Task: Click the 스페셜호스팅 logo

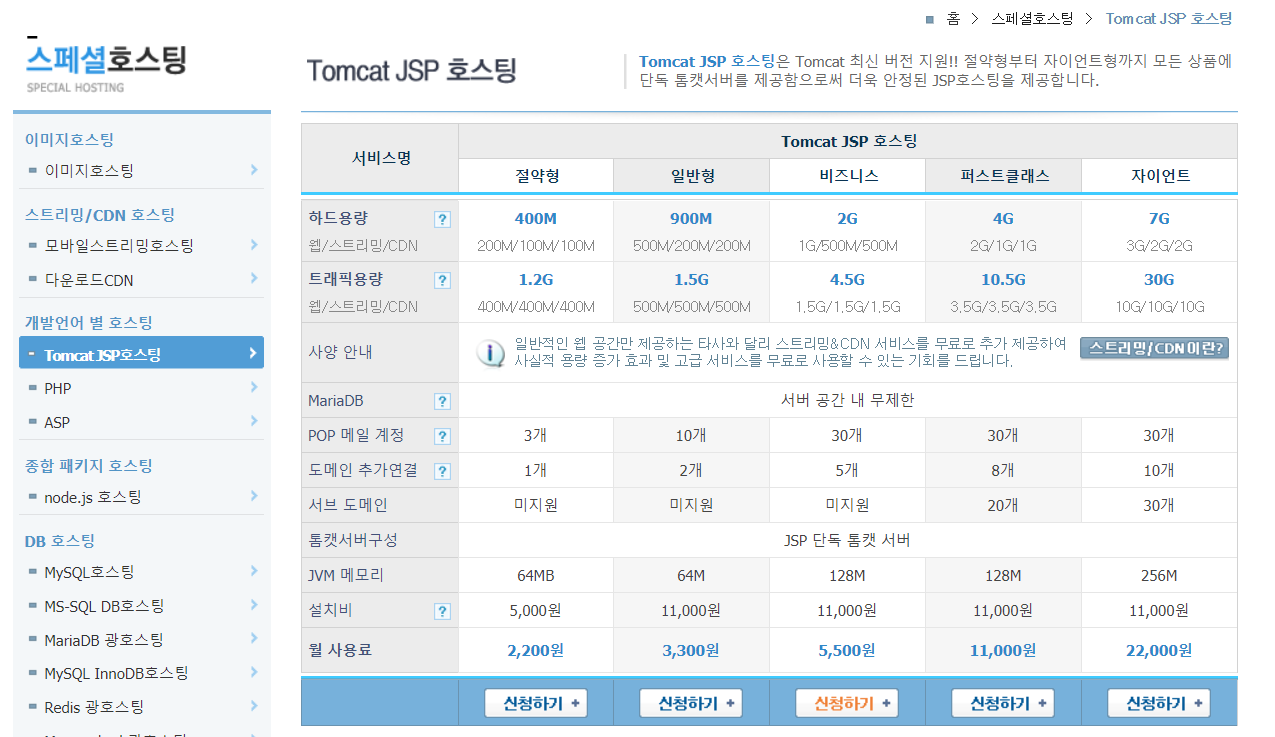Action: 106,67
